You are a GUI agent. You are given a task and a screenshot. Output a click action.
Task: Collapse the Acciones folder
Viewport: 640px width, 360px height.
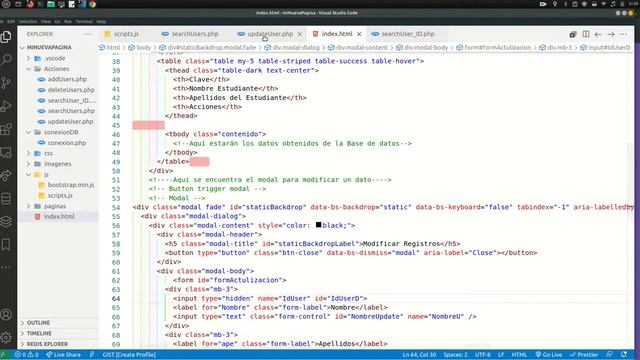(56, 69)
